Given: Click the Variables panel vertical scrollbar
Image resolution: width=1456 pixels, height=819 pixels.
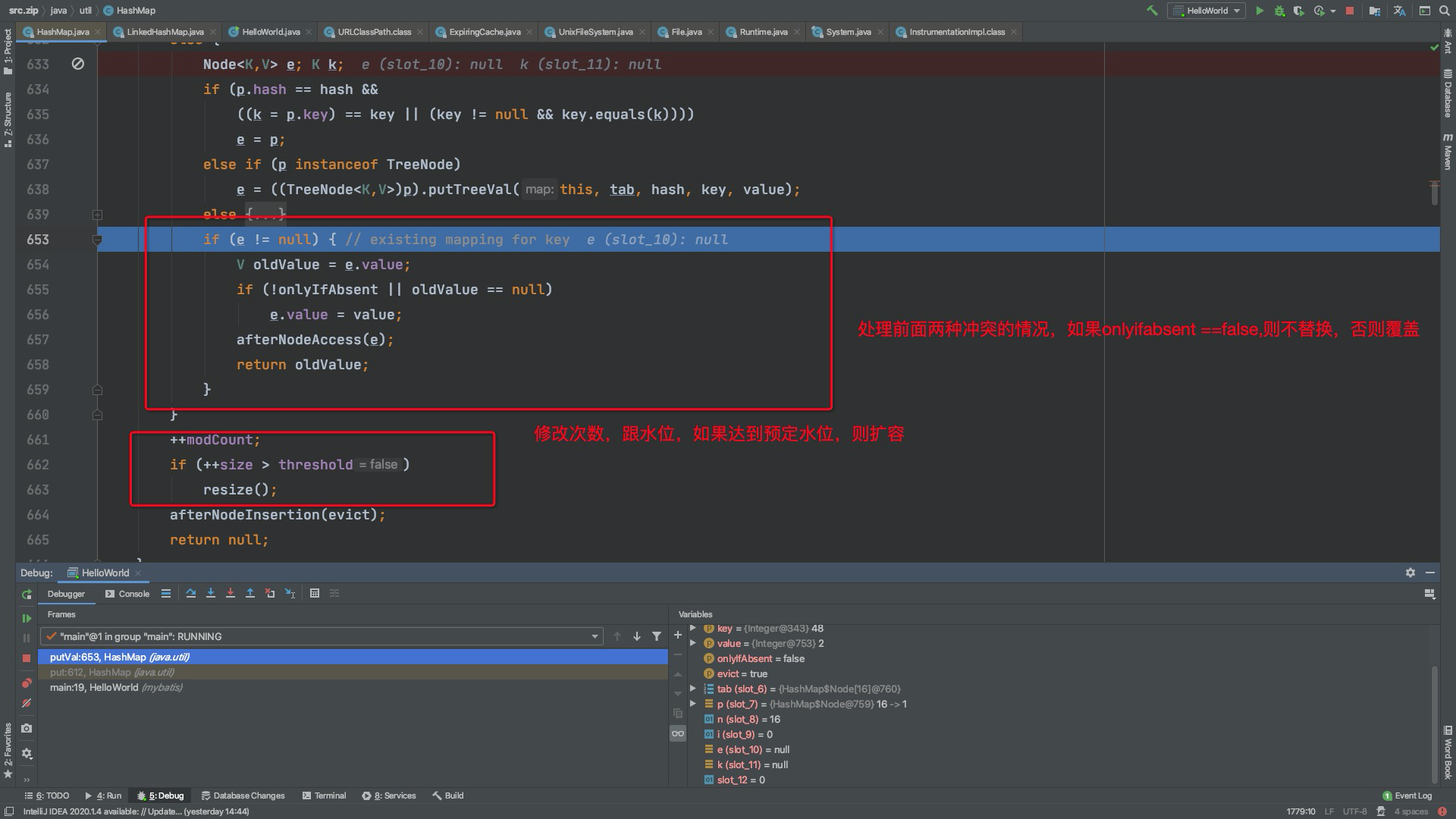Looking at the screenshot, I should point(1434,724).
